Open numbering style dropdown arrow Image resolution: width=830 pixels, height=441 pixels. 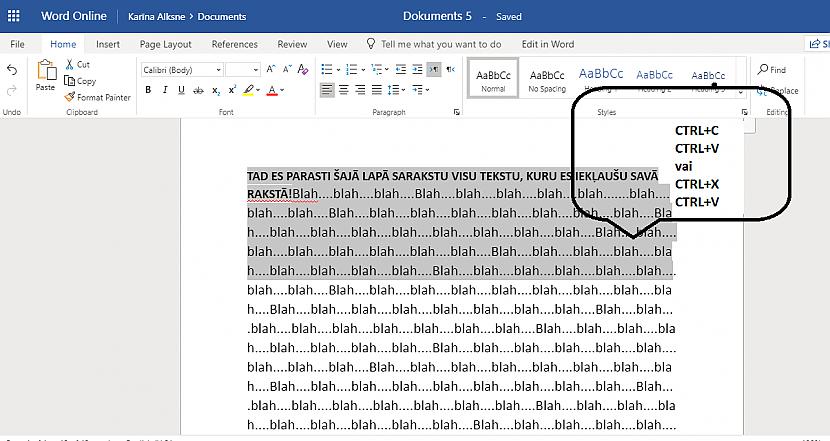click(363, 70)
